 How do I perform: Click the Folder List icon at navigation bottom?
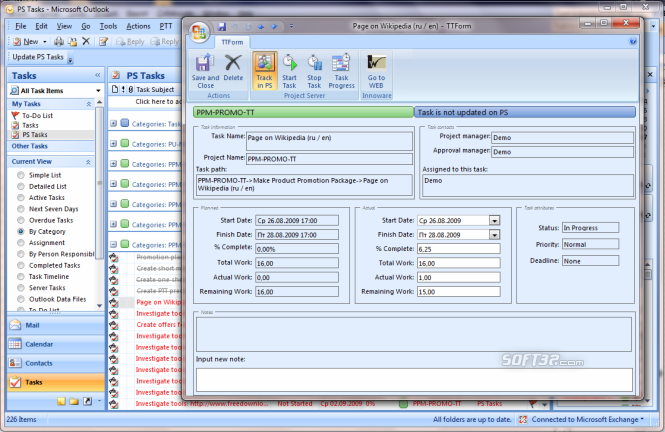[74, 401]
